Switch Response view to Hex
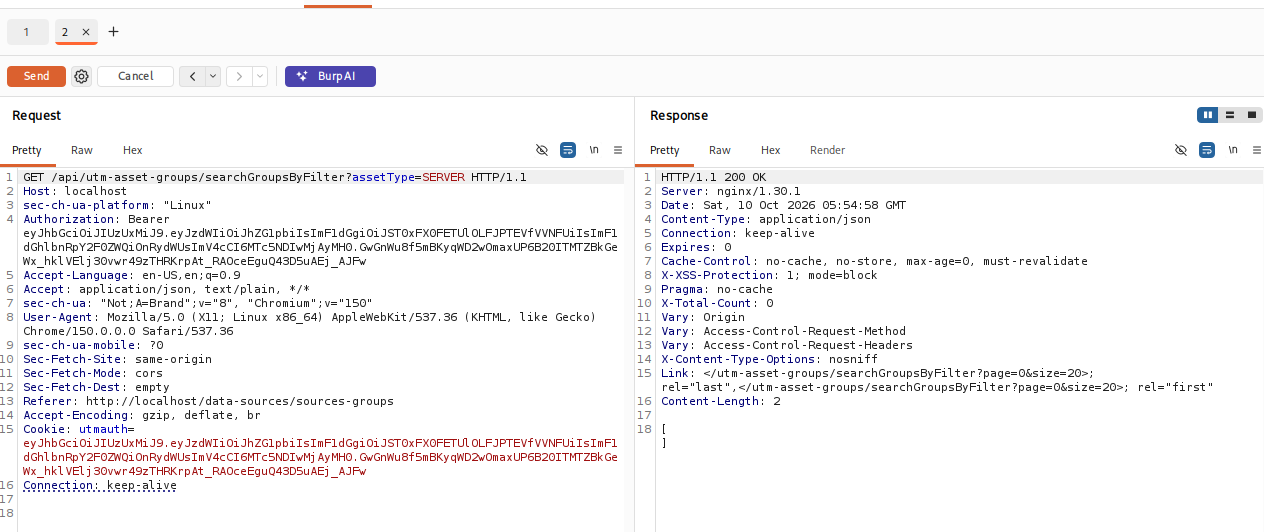 [771, 150]
